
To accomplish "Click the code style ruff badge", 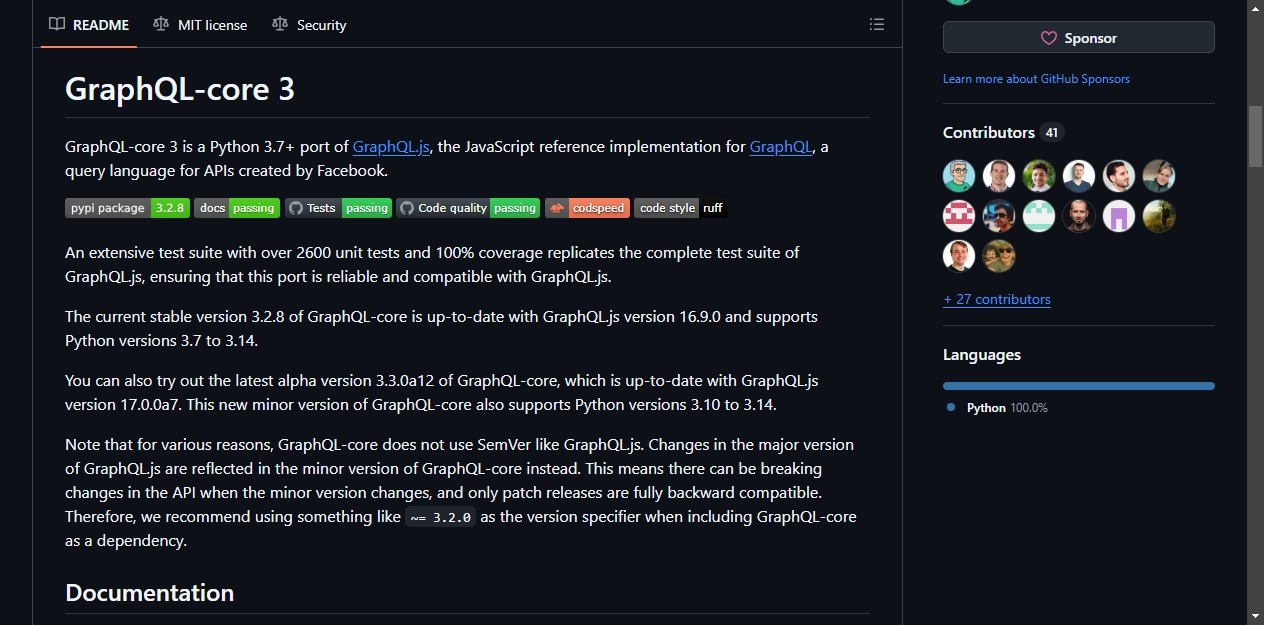I will click(681, 208).
